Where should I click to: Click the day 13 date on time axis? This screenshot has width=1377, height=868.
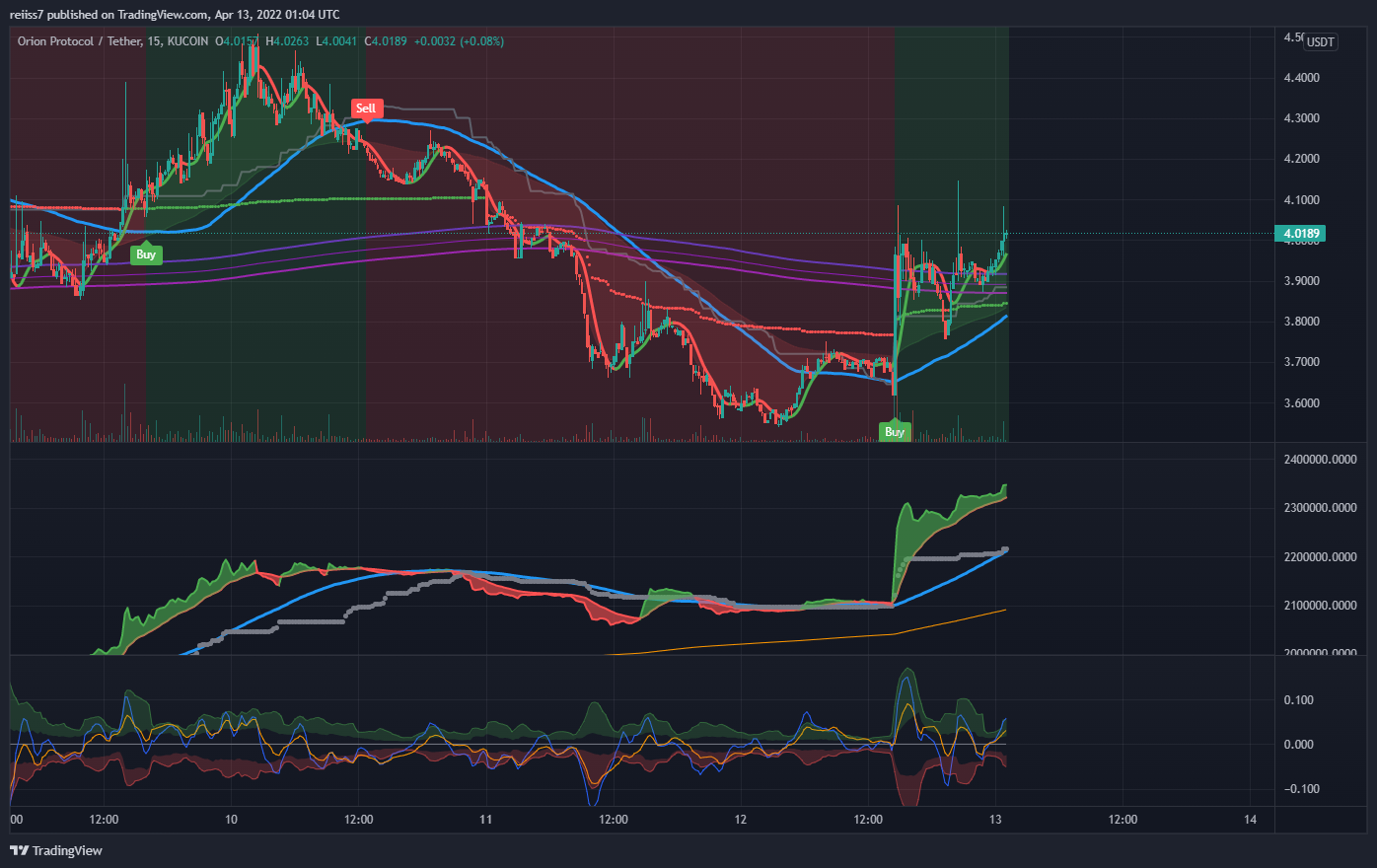point(995,820)
